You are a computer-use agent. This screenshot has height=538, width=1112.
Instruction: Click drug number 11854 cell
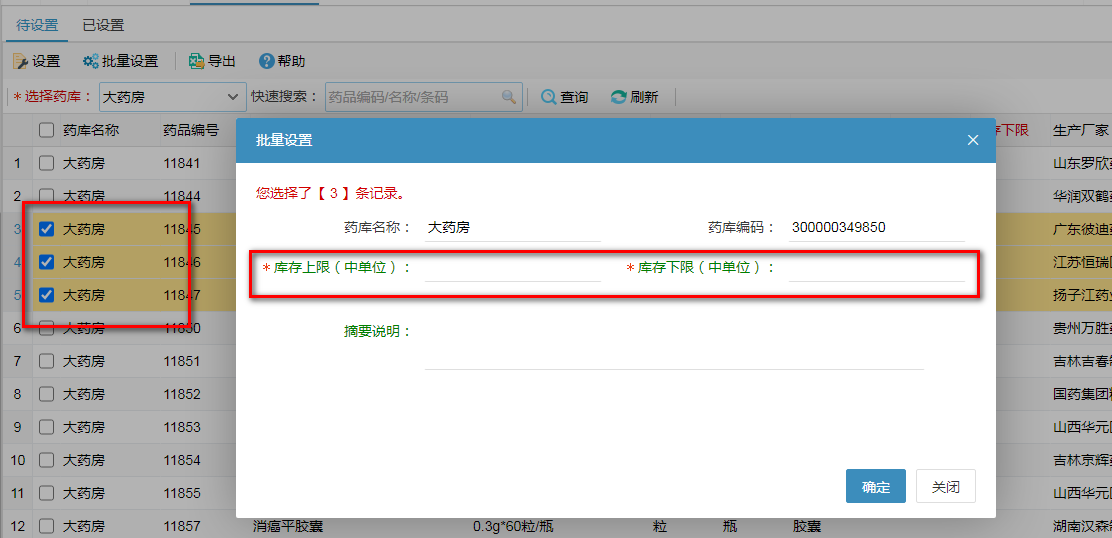[x=182, y=460]
